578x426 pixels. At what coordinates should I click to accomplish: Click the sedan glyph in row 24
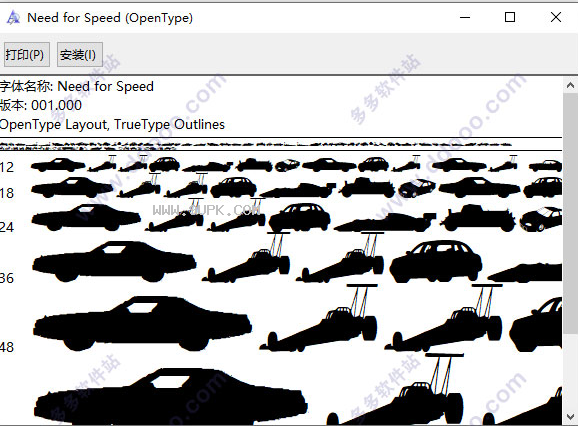click(300, 217)
